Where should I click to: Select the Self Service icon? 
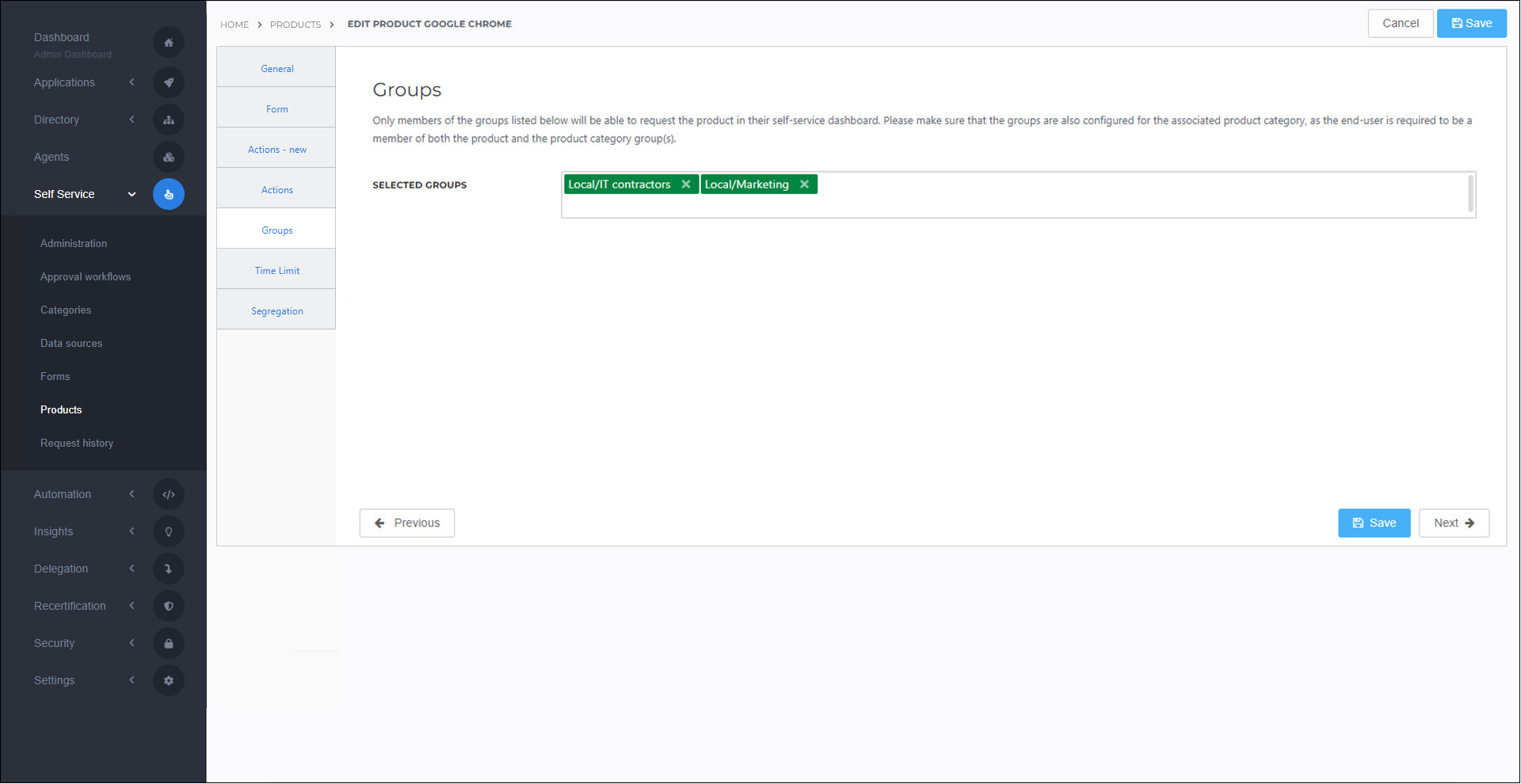168,194
